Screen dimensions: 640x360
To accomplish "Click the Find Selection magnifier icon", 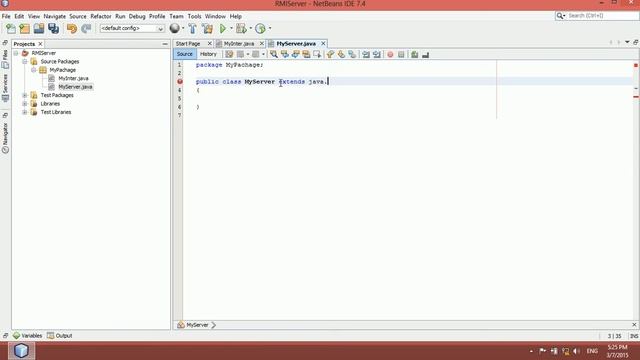I will tap(273, 54).
